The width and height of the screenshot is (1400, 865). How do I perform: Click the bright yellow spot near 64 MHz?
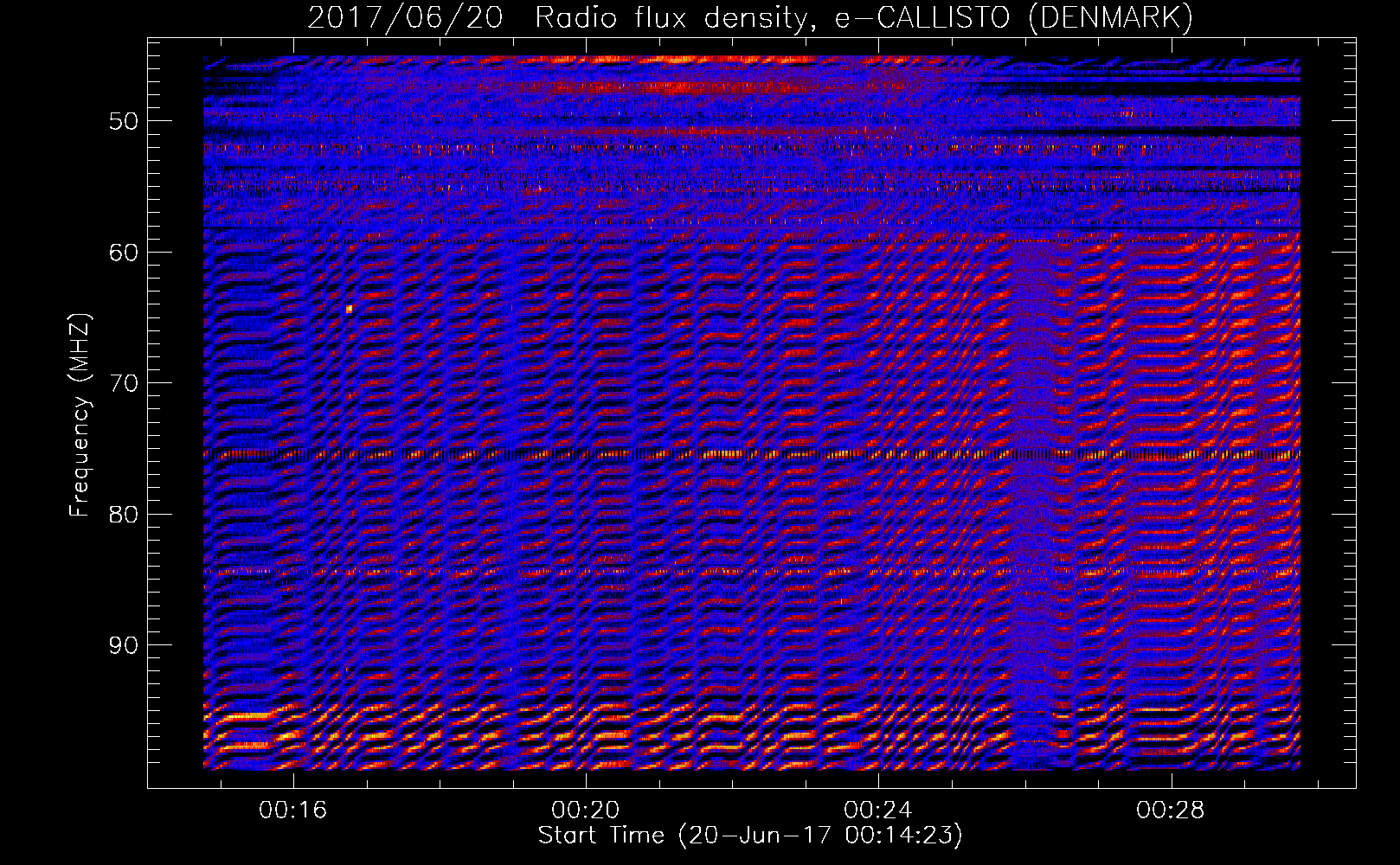click(x=350, y=309)
